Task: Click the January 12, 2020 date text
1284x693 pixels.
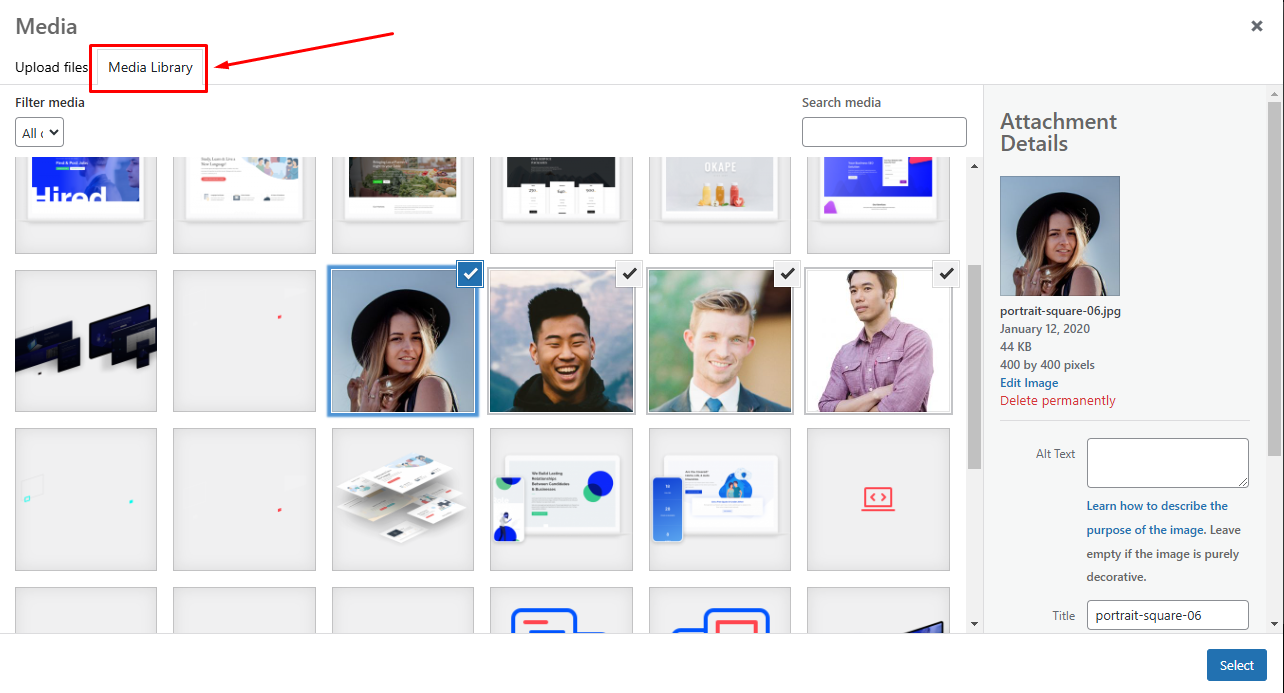Action: 1045,329
